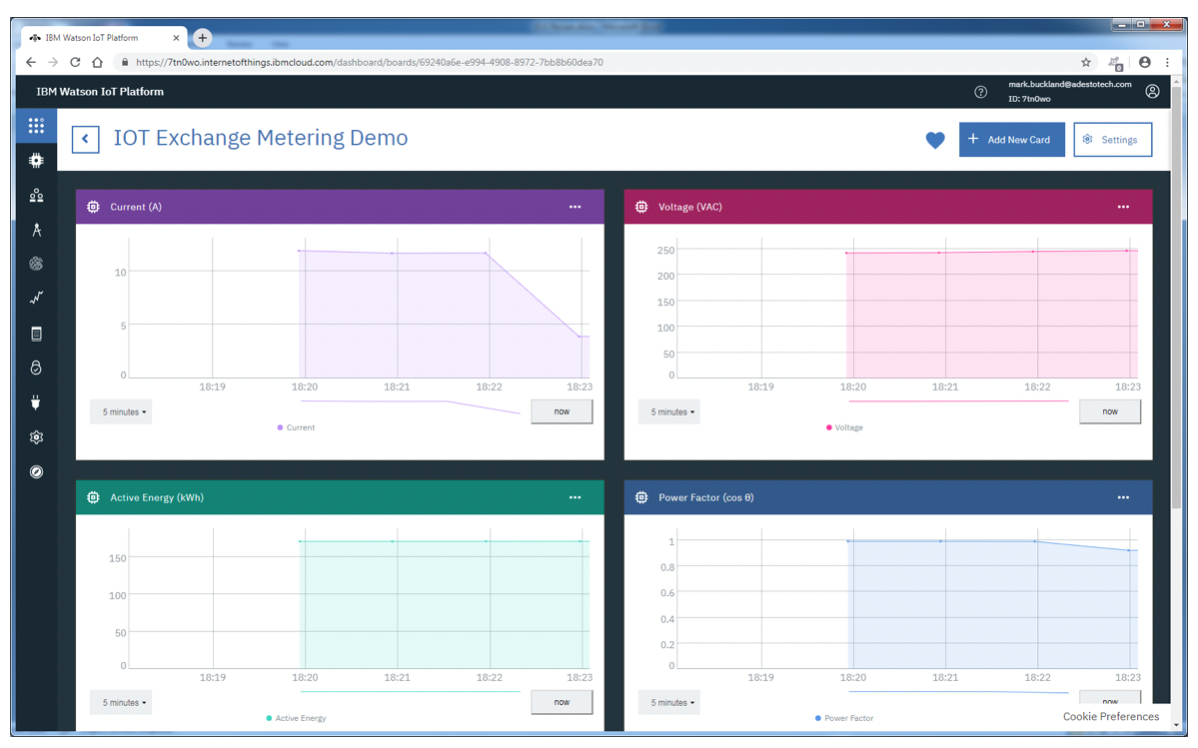Open the Usage chart icon in sidebar
The image size is (1198, 748).
[36, 298]
